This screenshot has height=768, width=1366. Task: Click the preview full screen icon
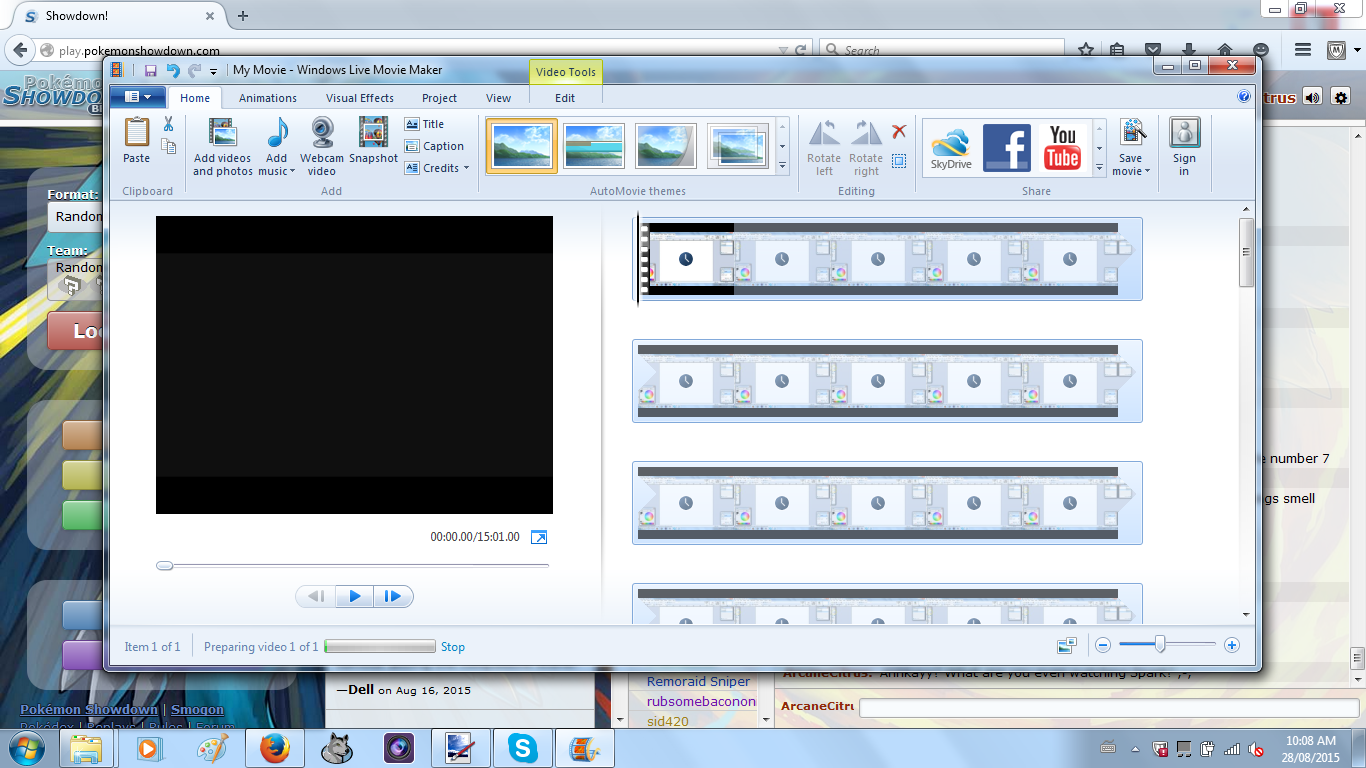538,537
